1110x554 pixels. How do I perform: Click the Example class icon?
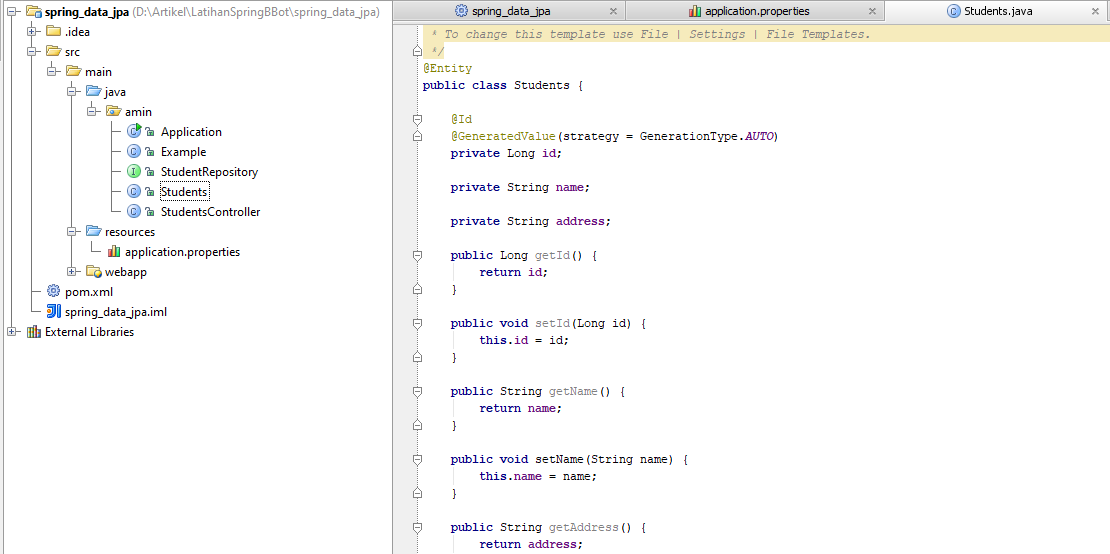(134, 152)
